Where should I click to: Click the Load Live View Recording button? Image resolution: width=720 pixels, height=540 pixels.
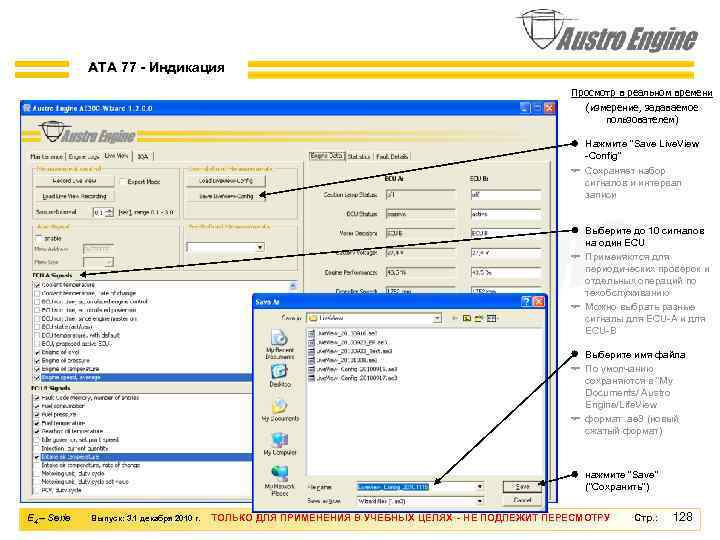(74, 196)
